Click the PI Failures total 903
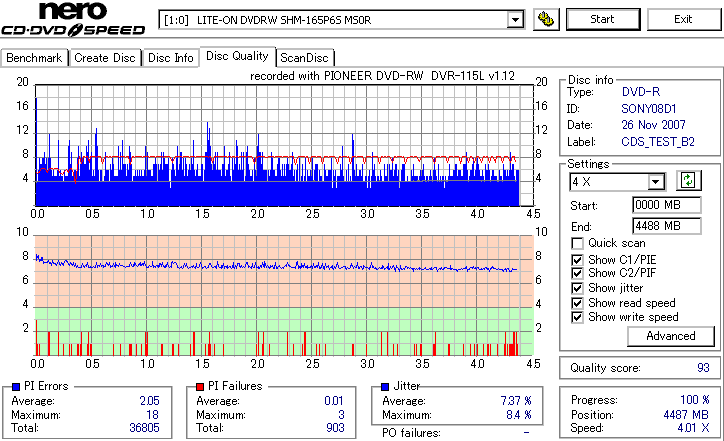This screenshot has width=724, height=441. [335, 428]
